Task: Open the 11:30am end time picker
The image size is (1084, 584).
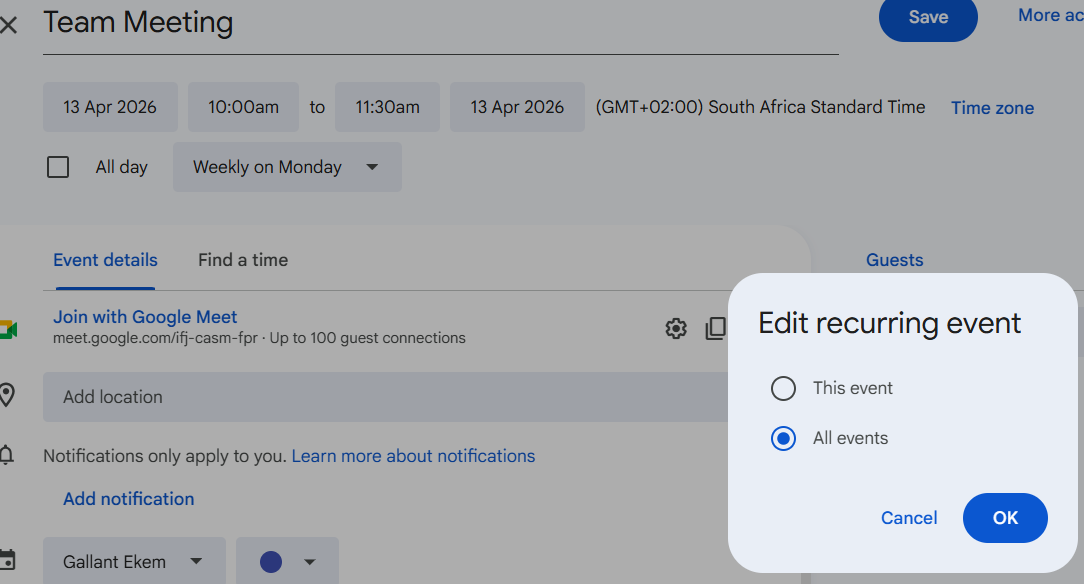Action: (387, 107)
